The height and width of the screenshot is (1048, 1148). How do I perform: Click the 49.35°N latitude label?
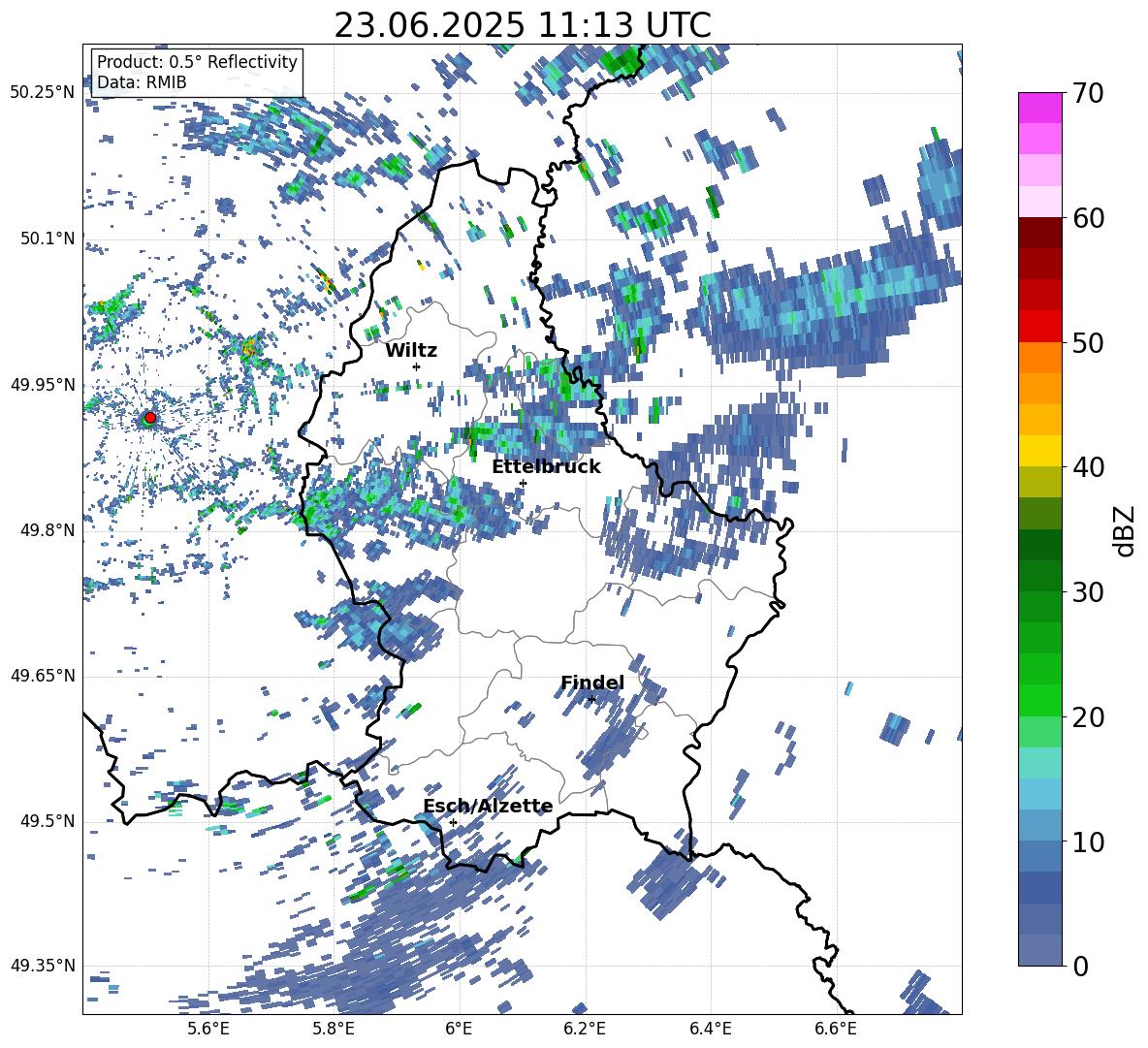click(x=43, y=966)
